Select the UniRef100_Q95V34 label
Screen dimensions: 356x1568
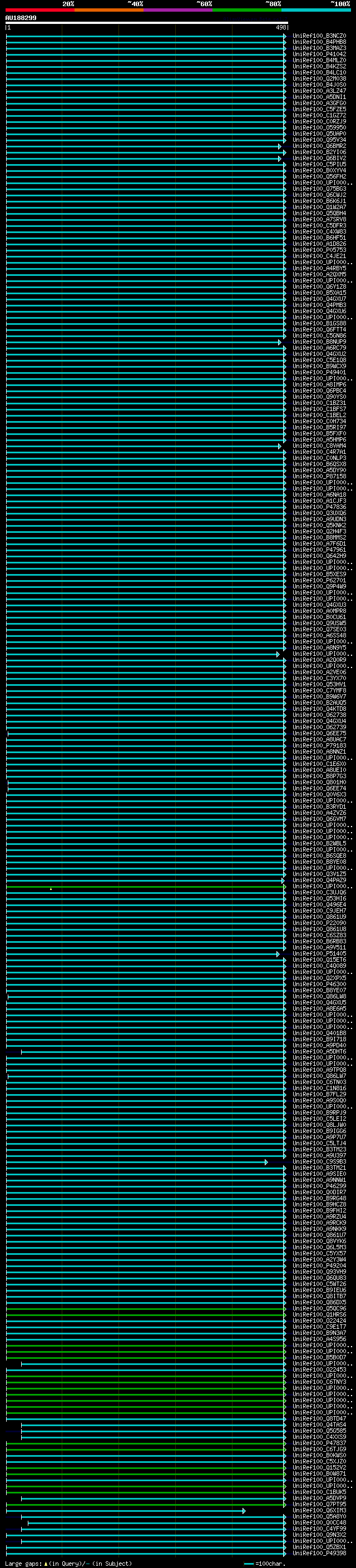(x=319, y=140)
